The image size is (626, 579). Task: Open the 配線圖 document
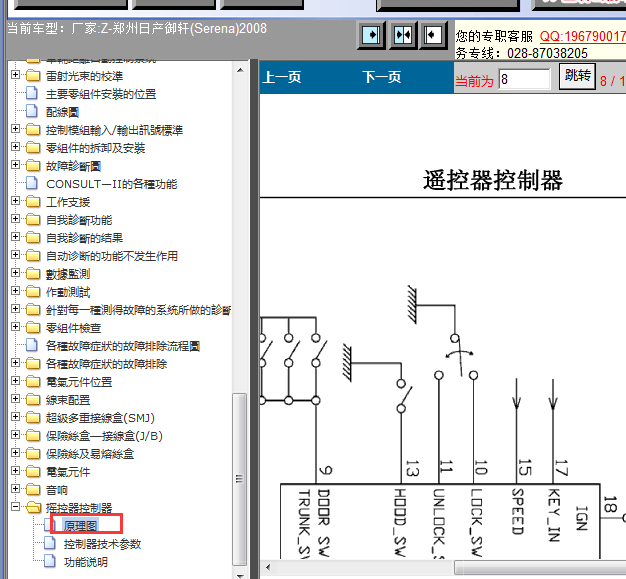click(62, 112)
